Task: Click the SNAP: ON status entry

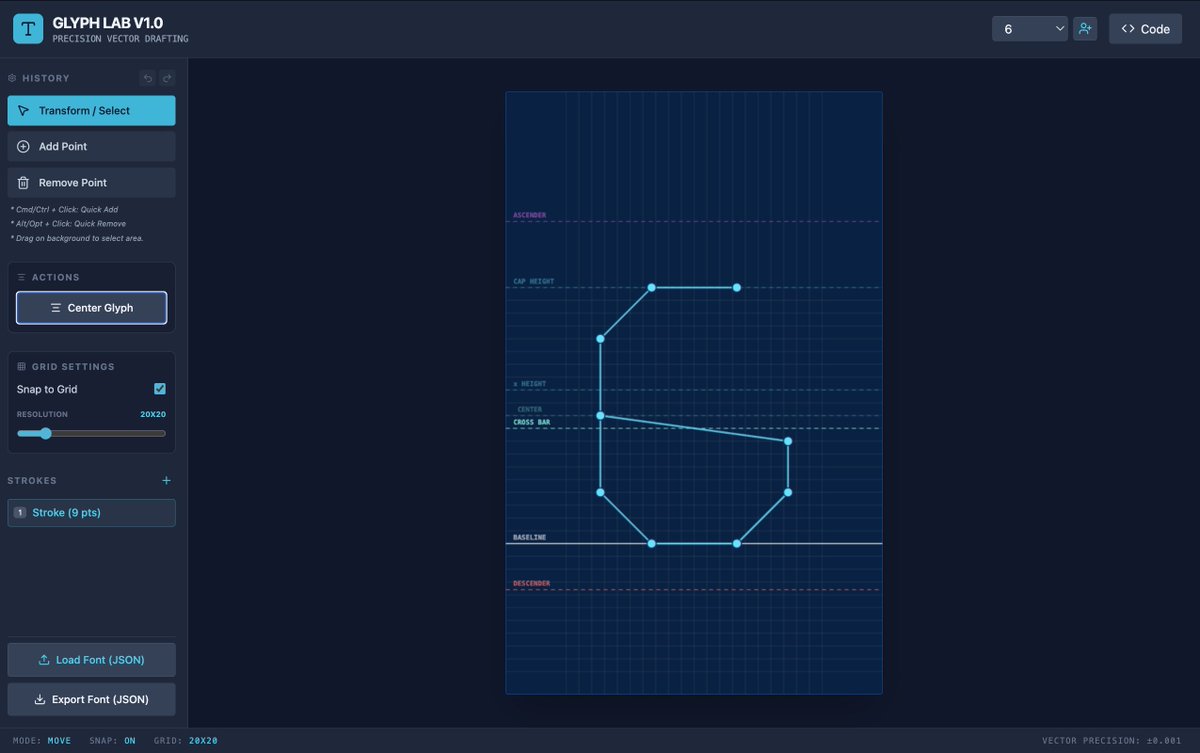Action: pyautogui.click(x=113, y=741)
